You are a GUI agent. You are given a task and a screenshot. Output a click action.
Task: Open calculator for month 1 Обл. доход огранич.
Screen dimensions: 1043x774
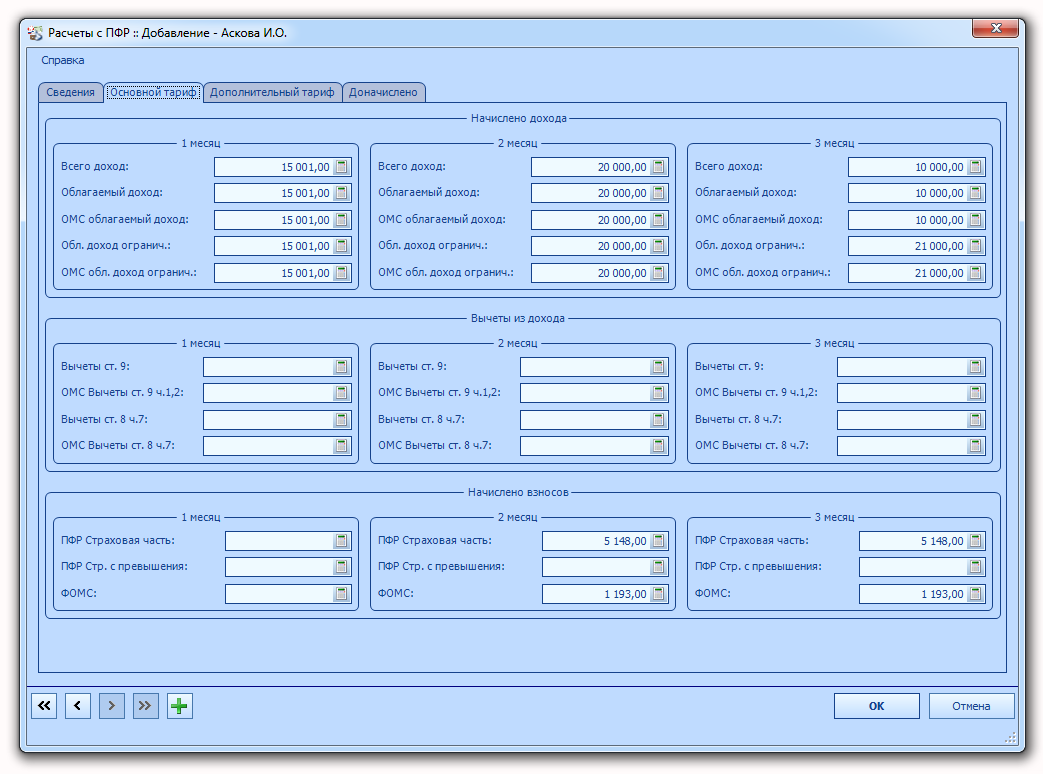tap(341, 246)
